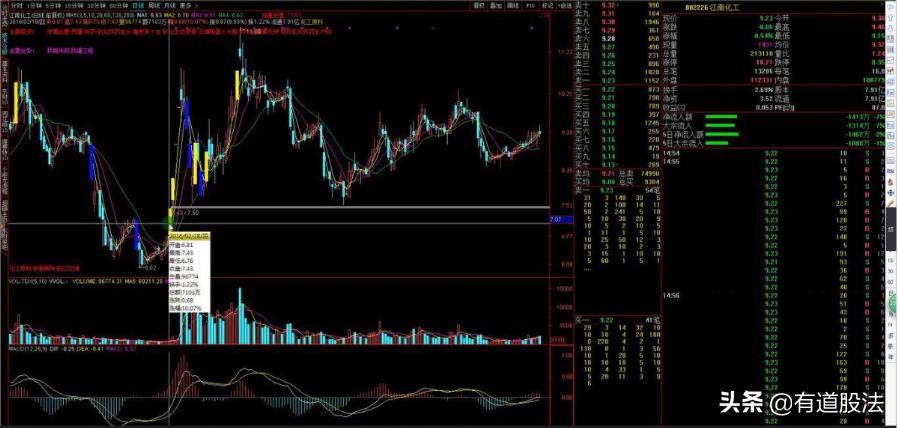Click the 标记 mark button

pyautogui.click(x=548, y=5)
